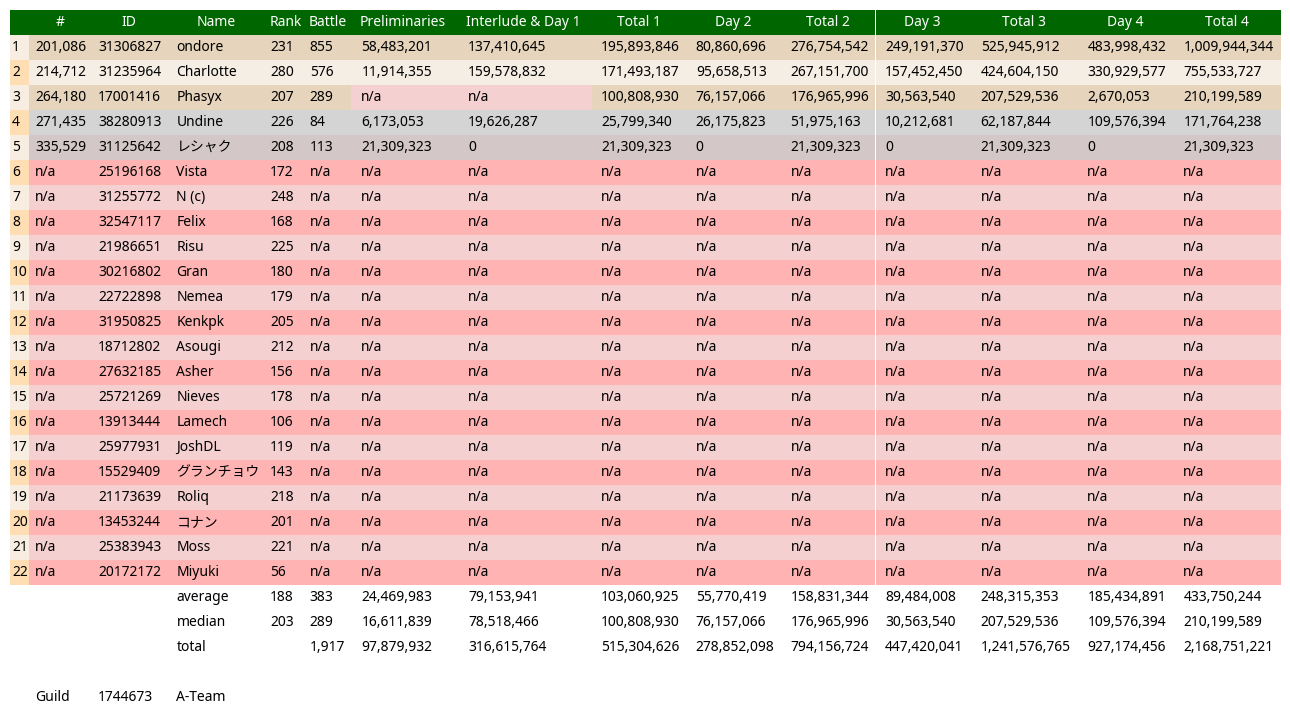Click ID cell 17001416
The height and width of the screenshot is (720, 1290).
[130, 96]
